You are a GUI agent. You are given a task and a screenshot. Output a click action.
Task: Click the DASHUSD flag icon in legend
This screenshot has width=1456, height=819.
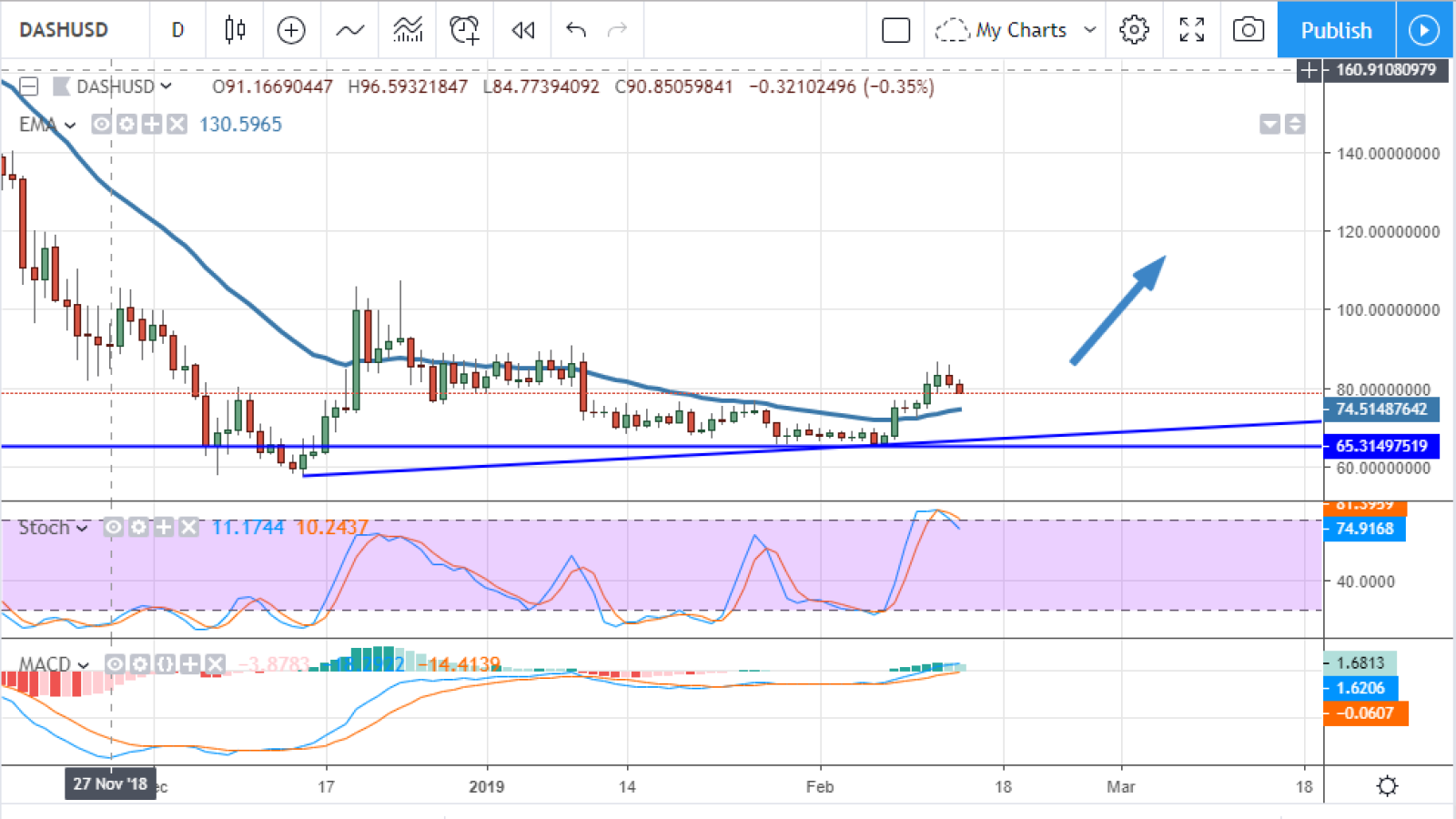click(x=61, y=86)
